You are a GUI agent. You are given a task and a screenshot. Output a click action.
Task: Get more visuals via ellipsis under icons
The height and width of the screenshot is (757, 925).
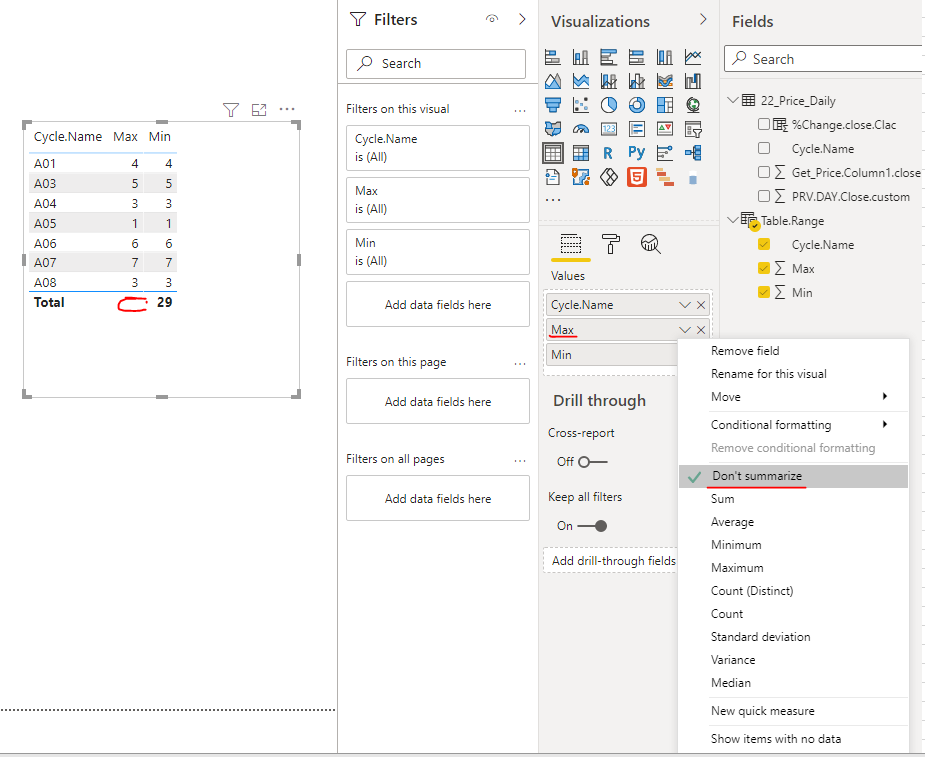pos(553,200)
